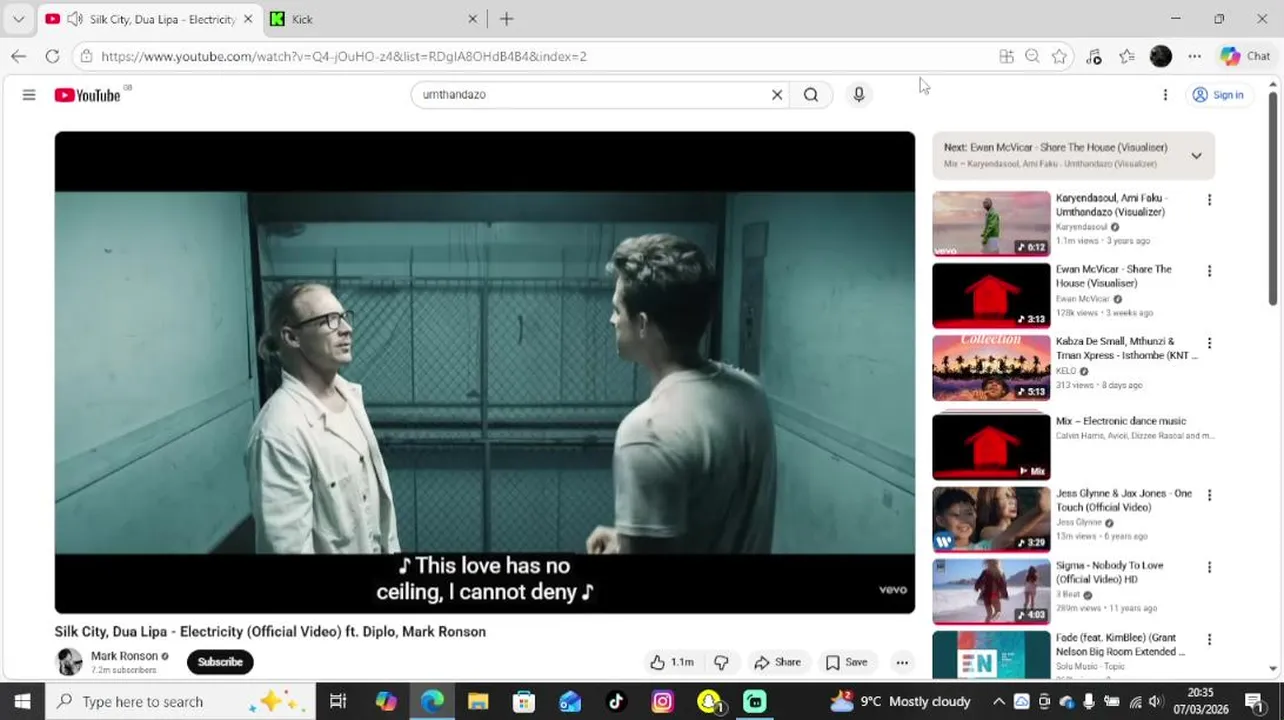Click the Electricity video player
Viewport: 1284px width, 720px height.
click(x=484, y=372)
